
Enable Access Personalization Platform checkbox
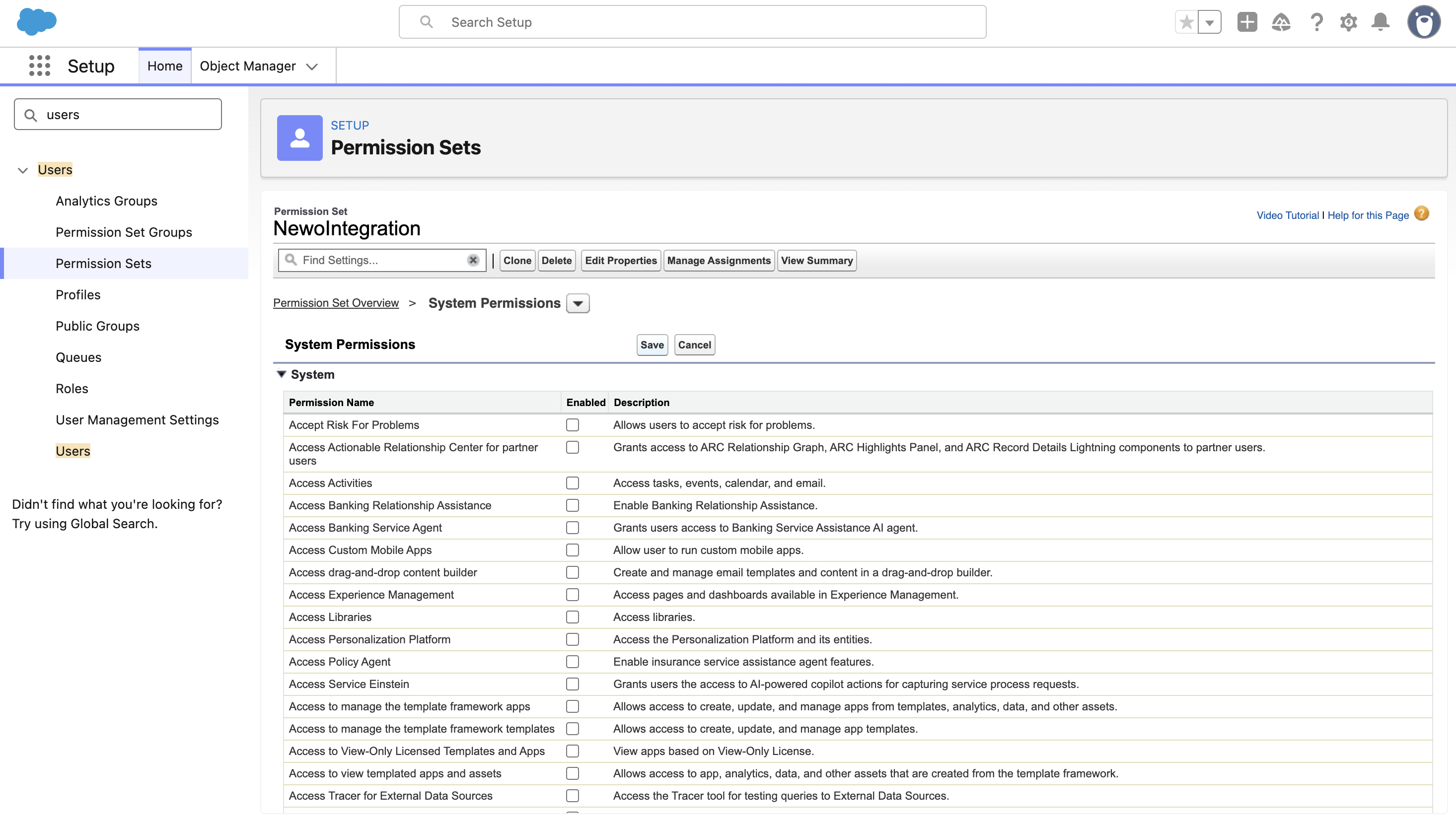[573, 639]
